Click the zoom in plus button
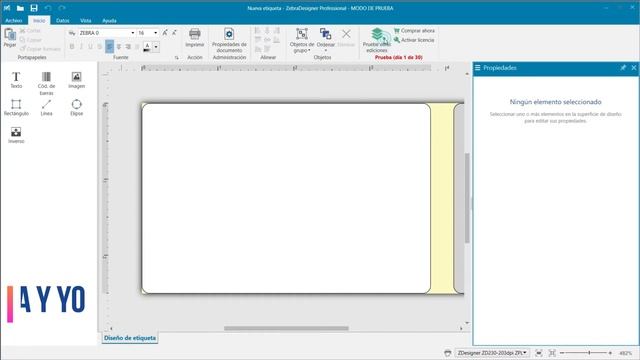The height and width of the screenshot is (360, 640). (x=610, y=353)
